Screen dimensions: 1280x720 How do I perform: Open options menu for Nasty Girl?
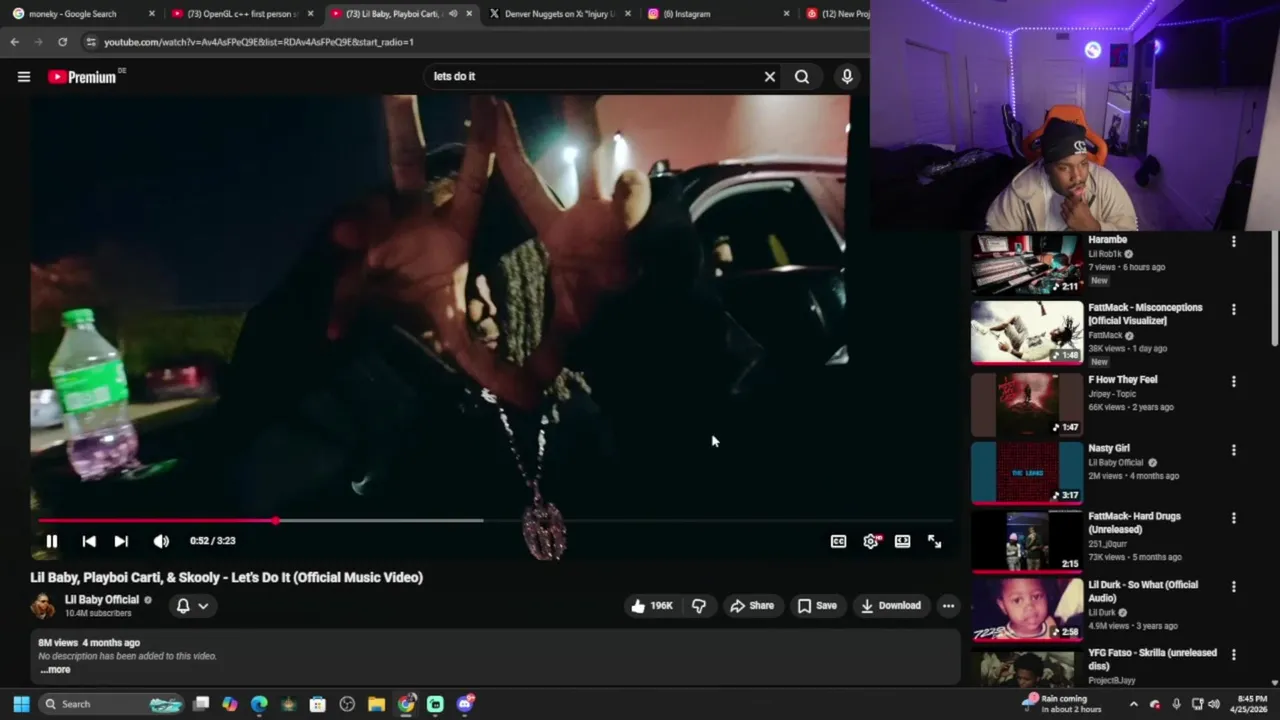1233,450
